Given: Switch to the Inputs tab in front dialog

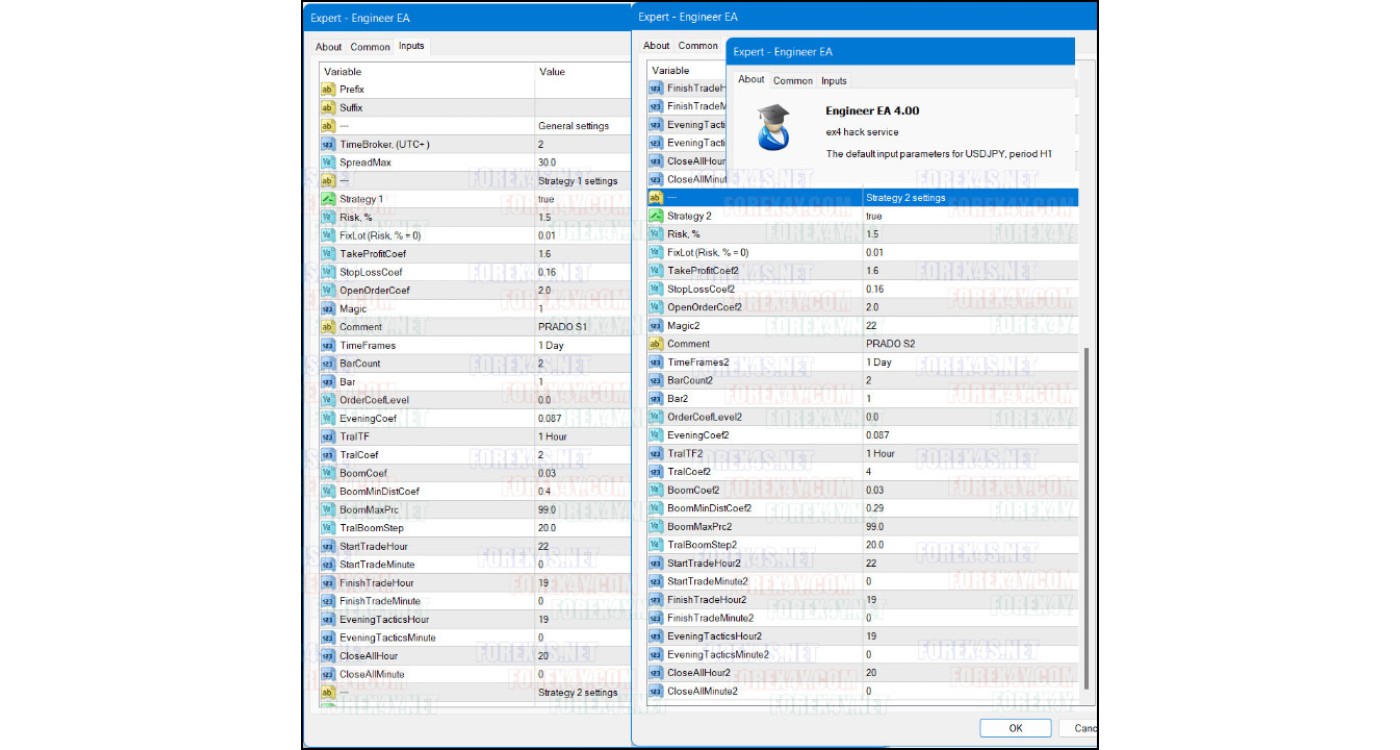Looking at the screenshot, I should click(x=834, y=81).
